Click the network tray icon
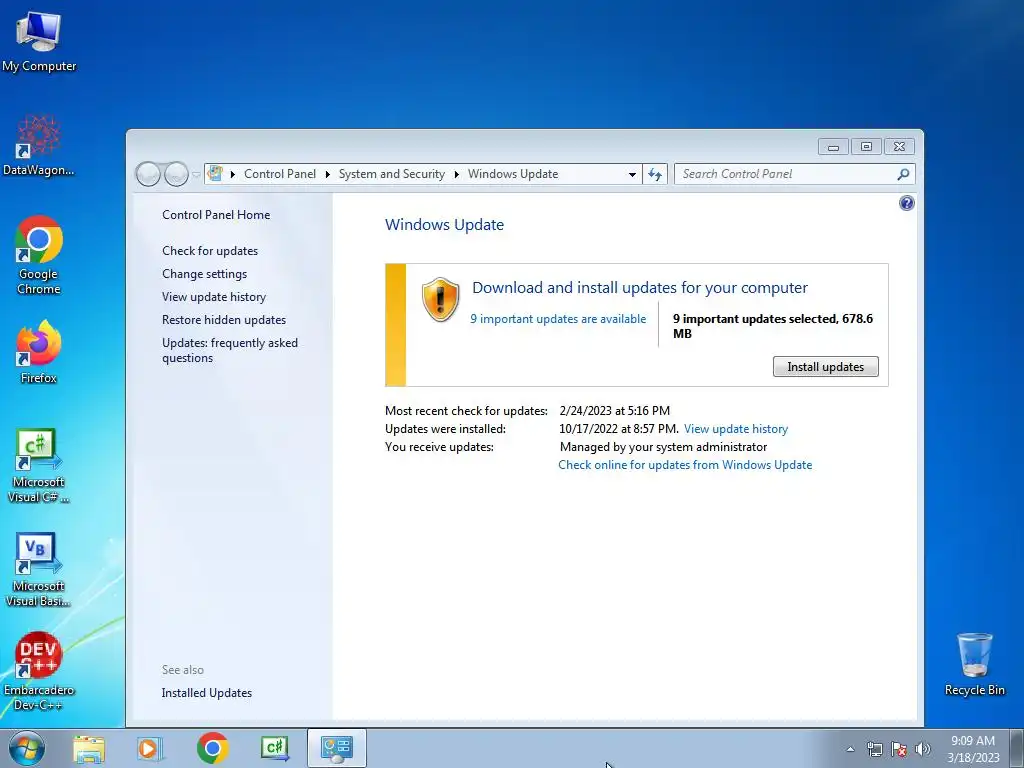The width and height of the screenshot is (1024, 768). pyautogui.click(x=874, y=749)
